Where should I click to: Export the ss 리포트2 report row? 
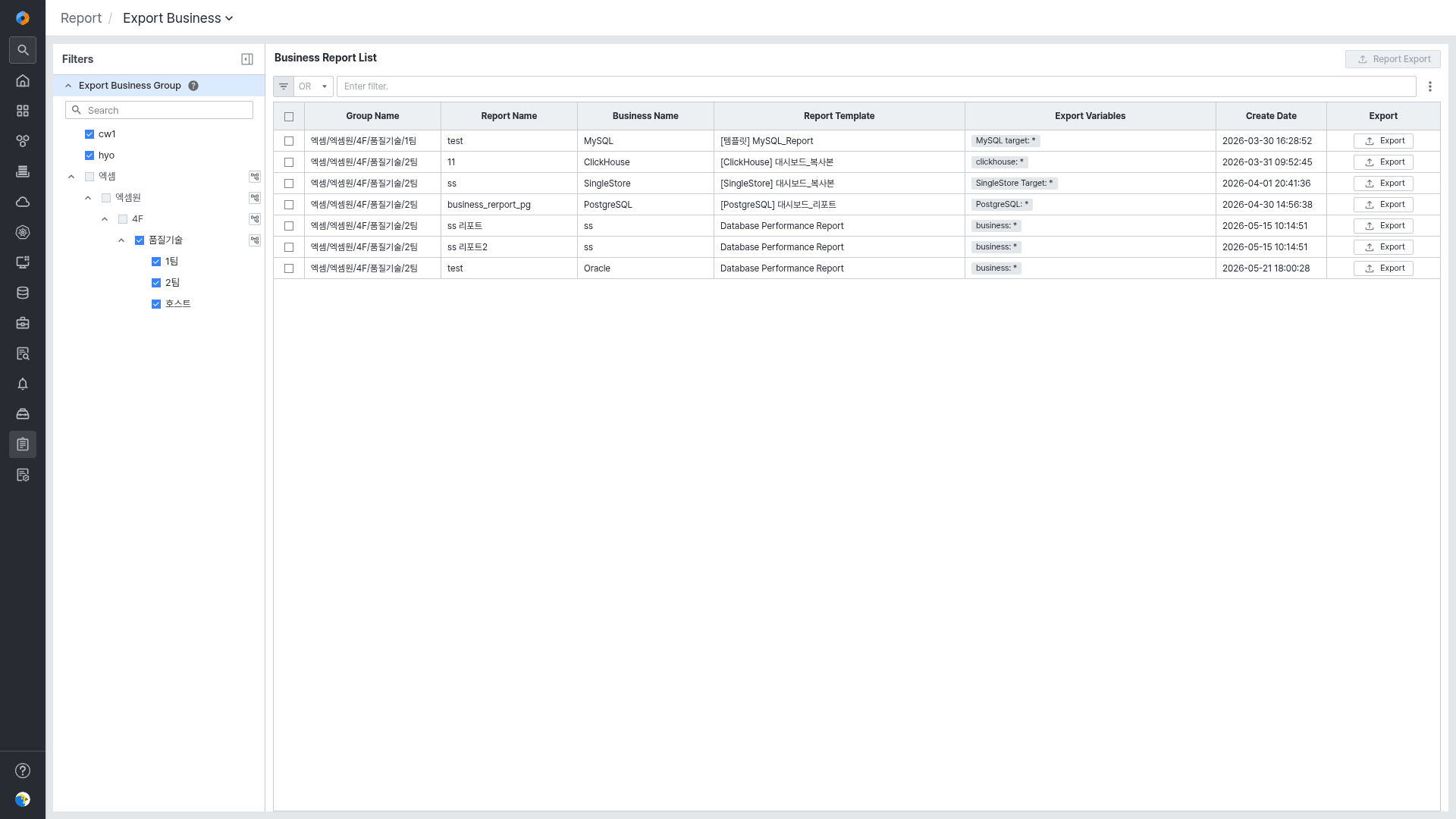pos(1383,247)
